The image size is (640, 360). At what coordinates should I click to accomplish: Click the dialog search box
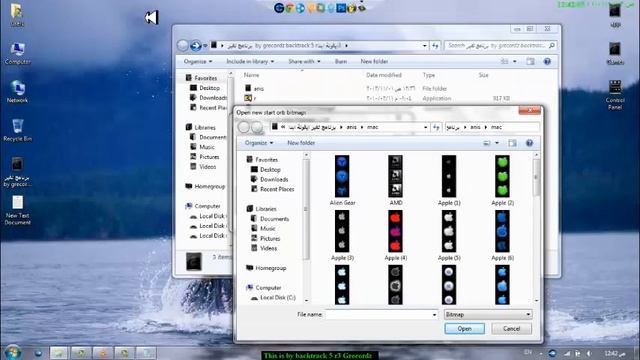click(x=492, y=127)
